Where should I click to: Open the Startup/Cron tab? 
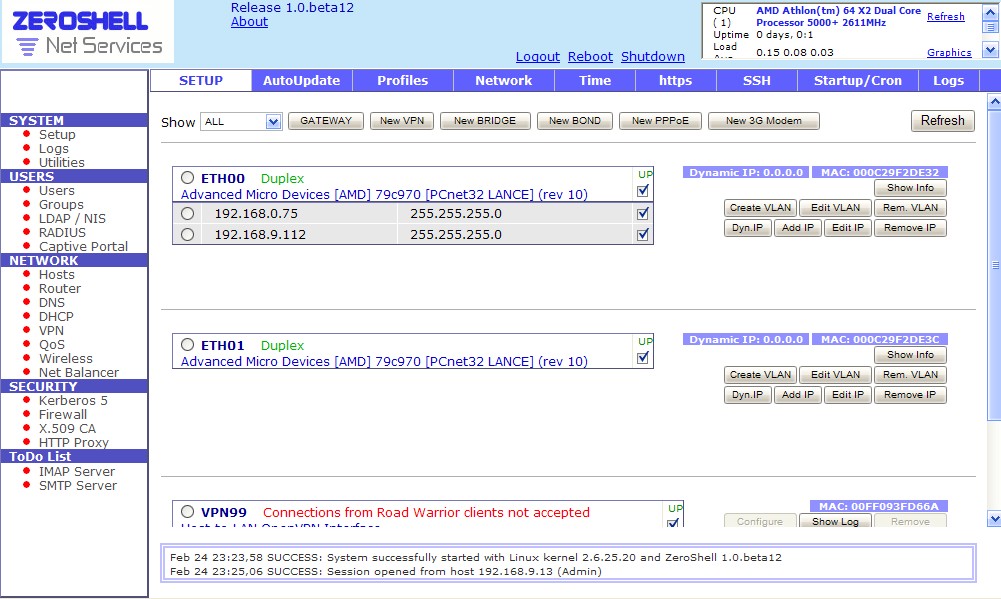click(857, 80)
